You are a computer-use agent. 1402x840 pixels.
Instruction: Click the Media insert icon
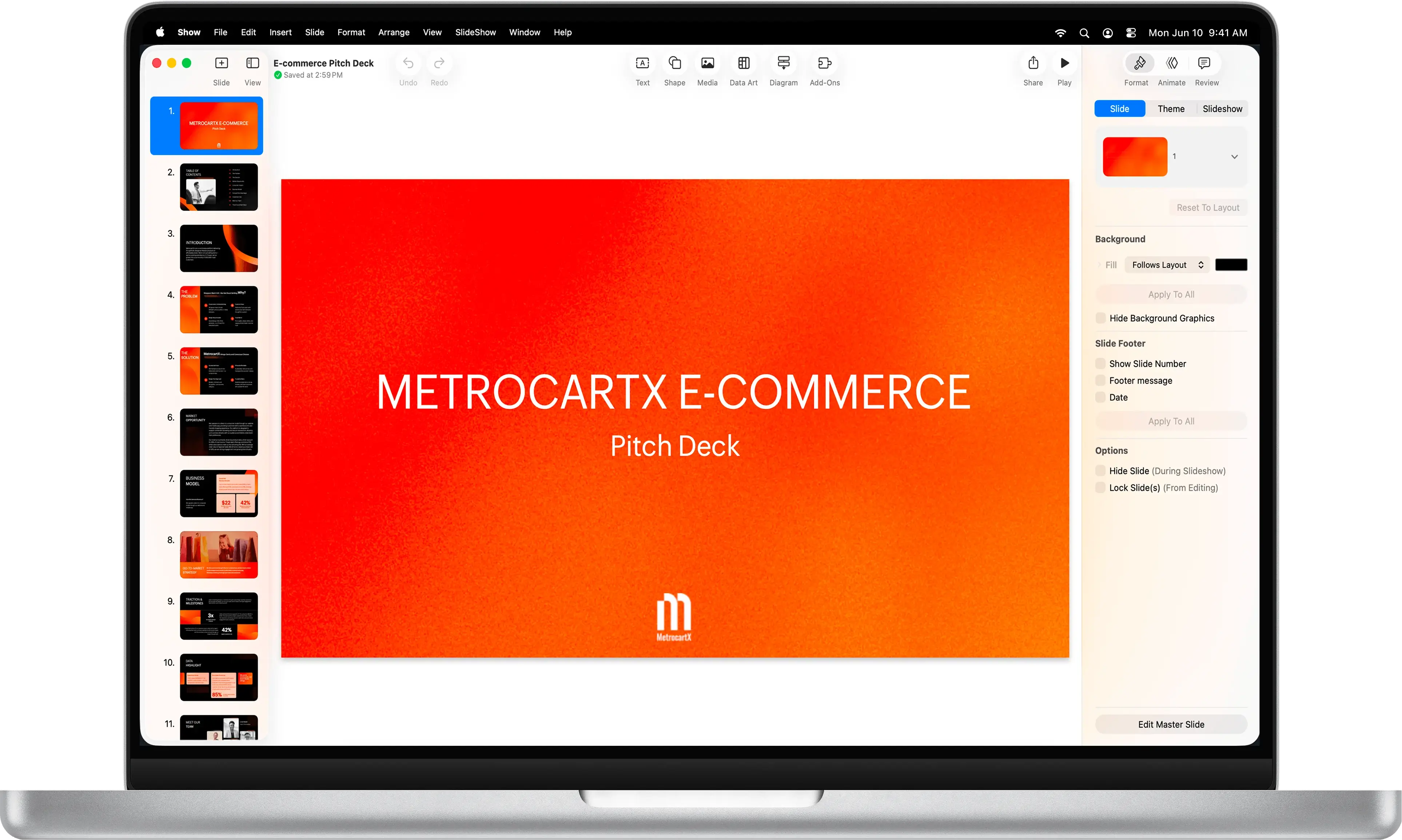(x=707, y=63)
